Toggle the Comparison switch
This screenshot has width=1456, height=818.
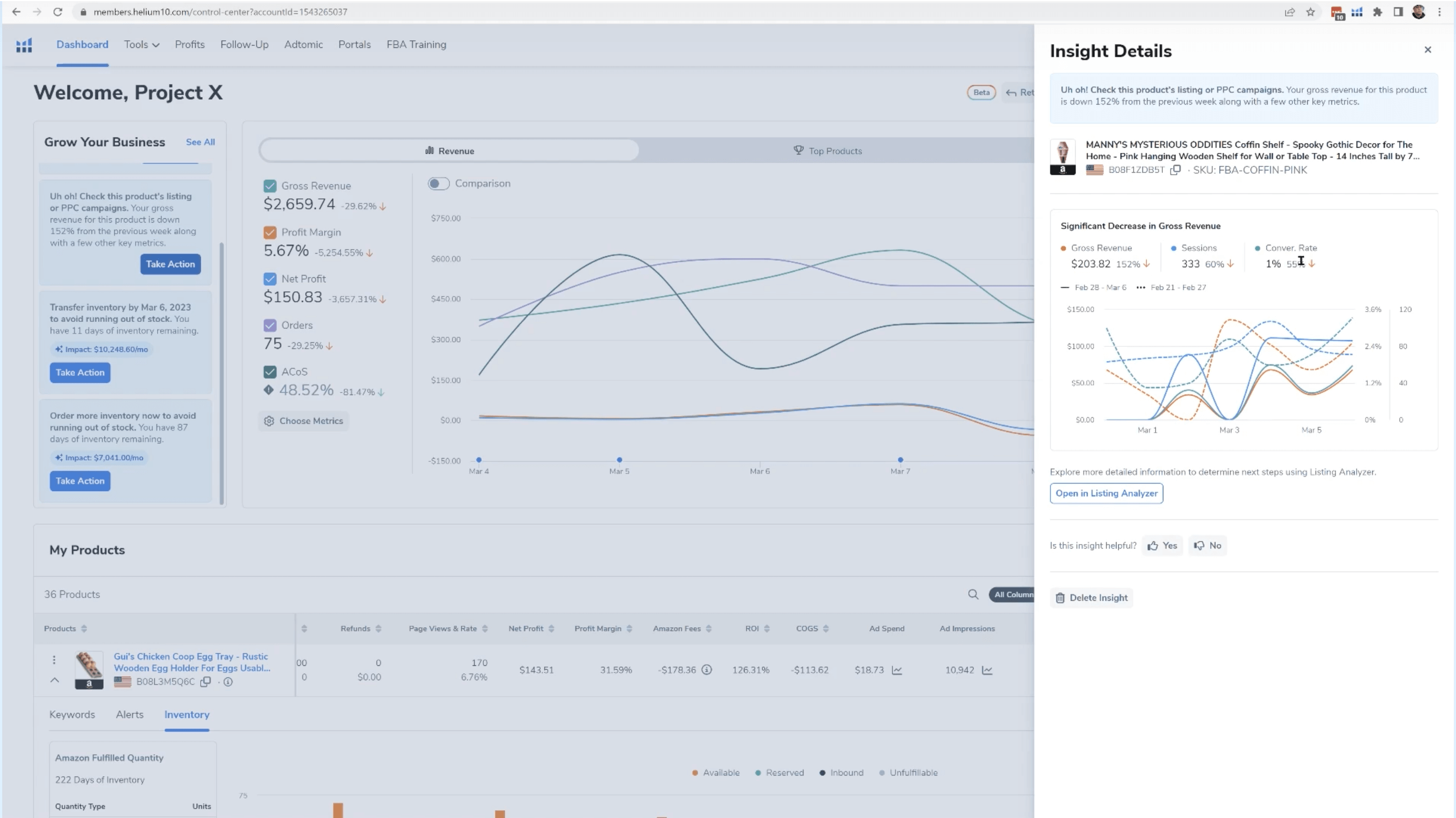pos(438,184)
